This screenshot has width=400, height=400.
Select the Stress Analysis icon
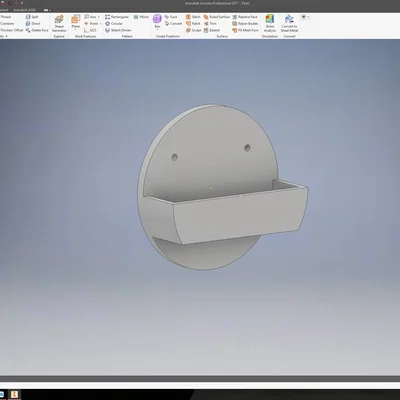[x=270, y=23]
